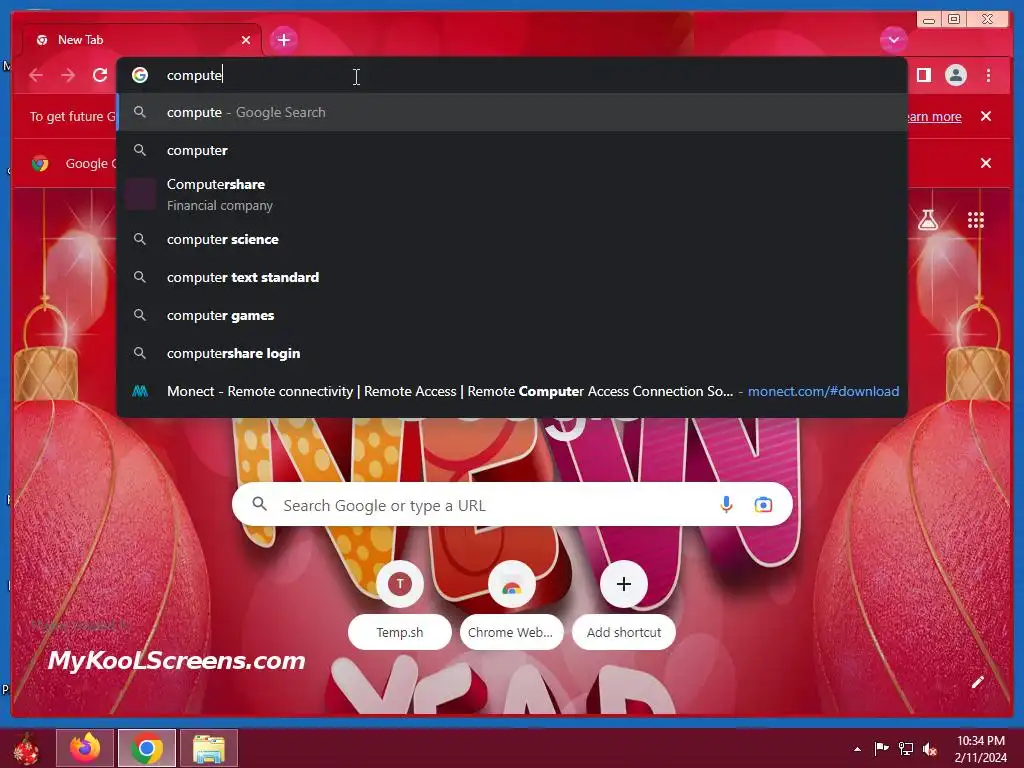Start voice search with microphone icon
Viewport: 1024px width, 768px height.
pyautogui.click(x=726, y=505)
